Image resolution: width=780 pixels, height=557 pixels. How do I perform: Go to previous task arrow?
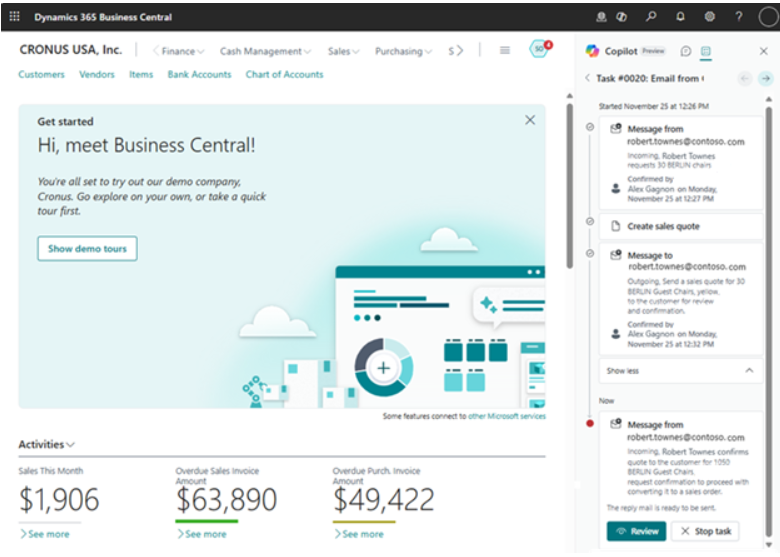click(745, 78)
